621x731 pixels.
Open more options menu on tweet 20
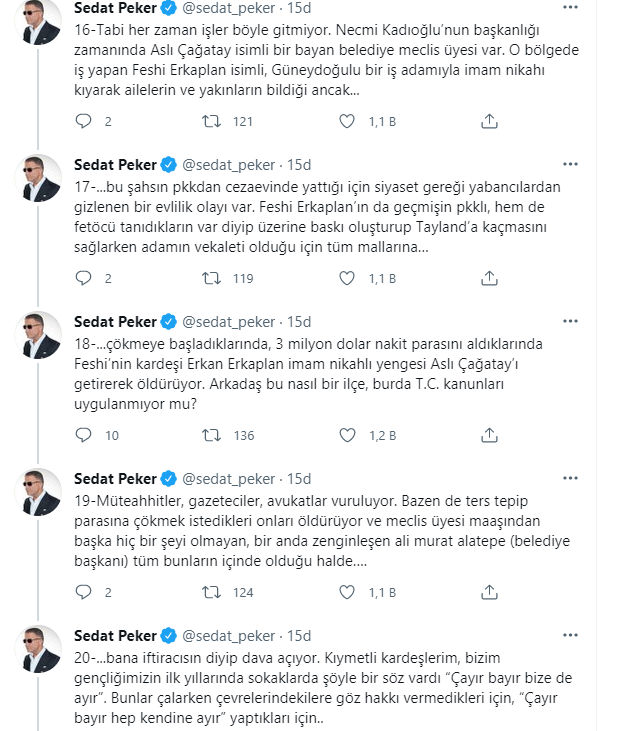pos(570,635)
